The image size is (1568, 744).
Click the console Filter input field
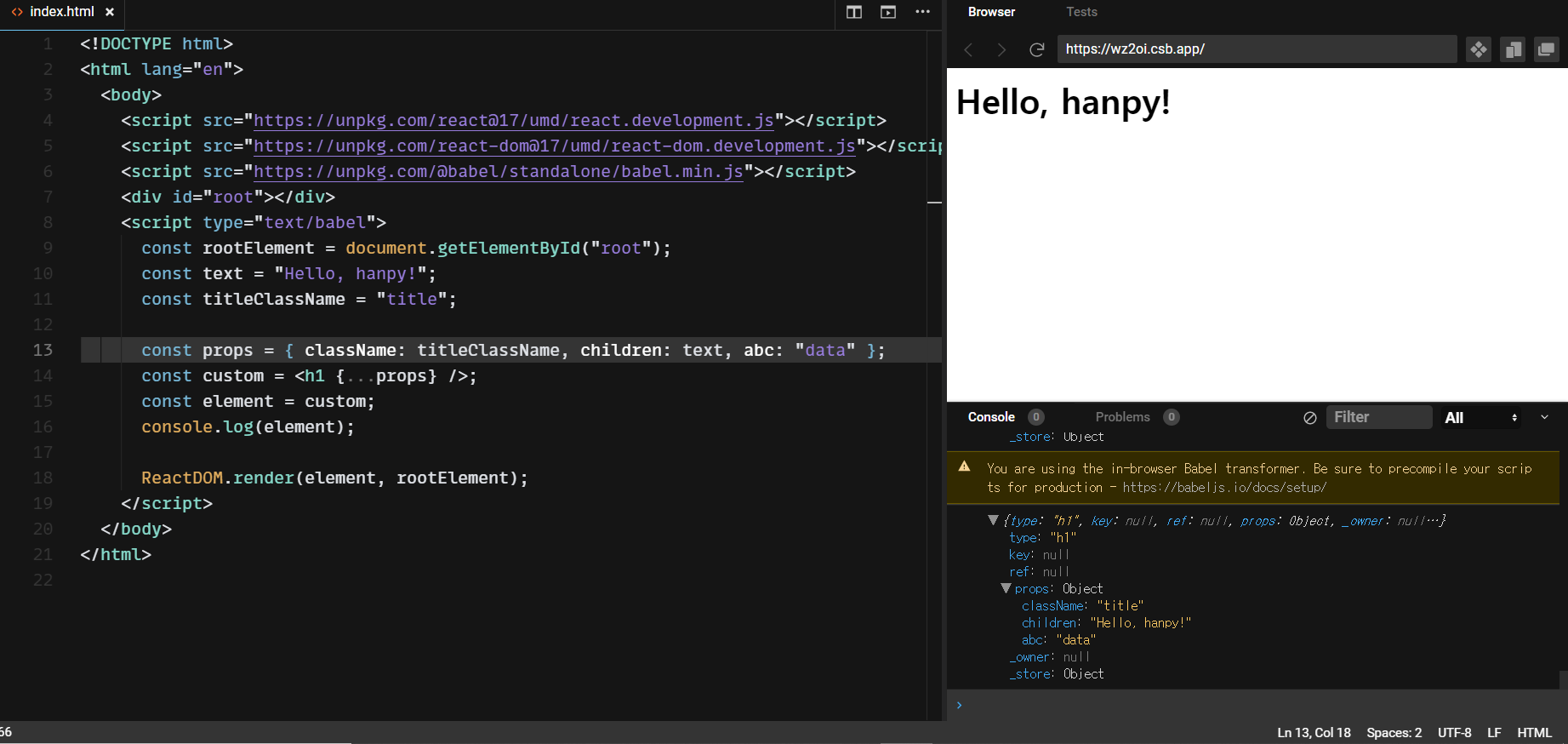(1378, 417)
